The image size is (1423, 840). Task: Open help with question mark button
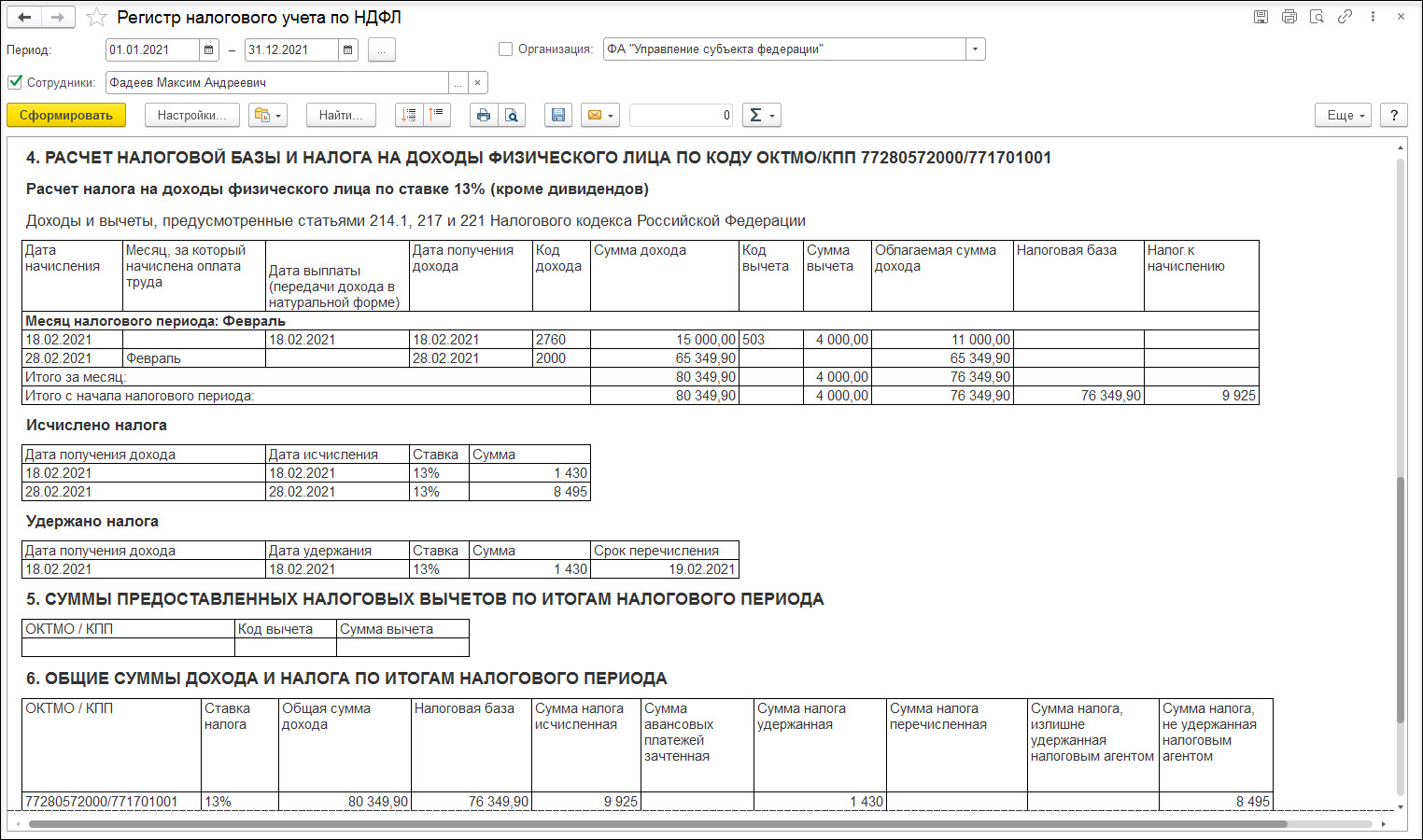[1394, 115]
